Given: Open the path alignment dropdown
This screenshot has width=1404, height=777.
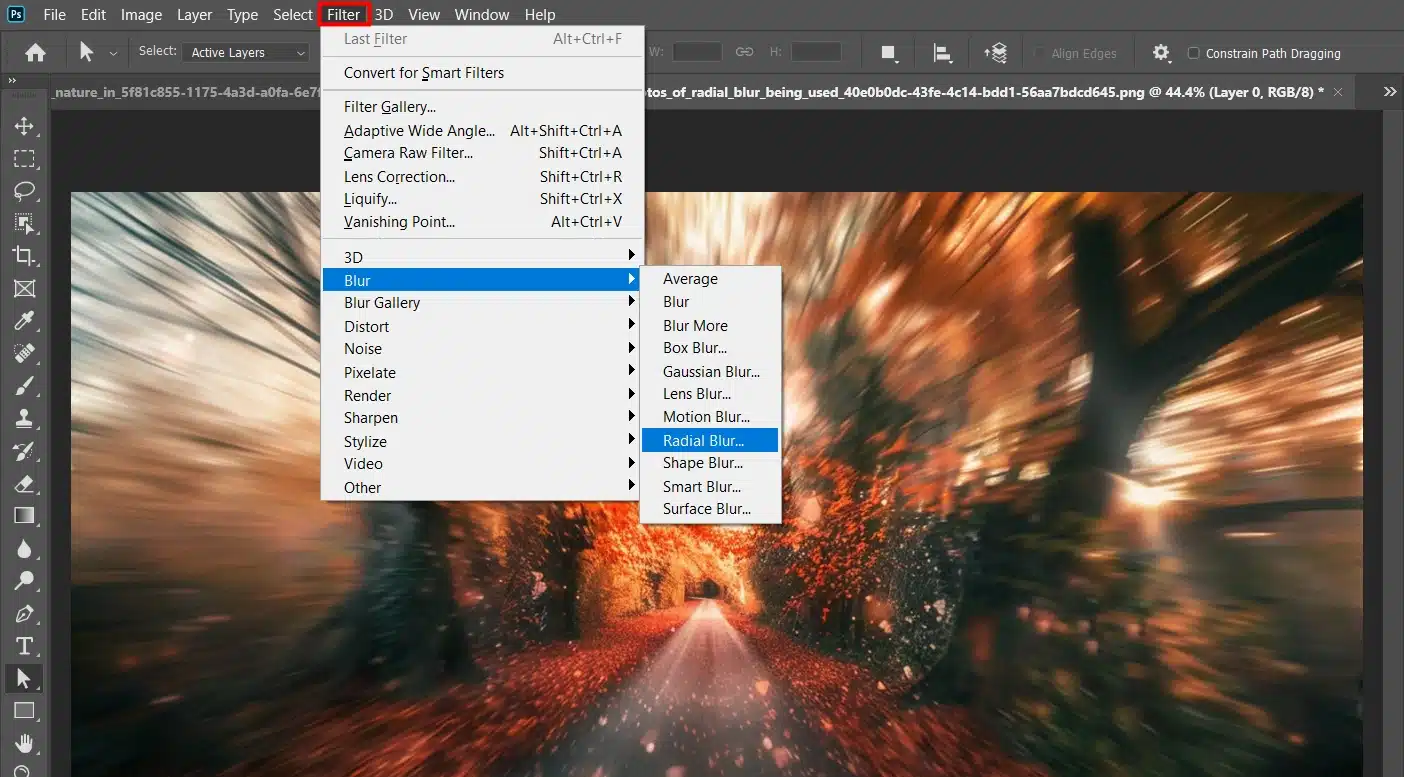Looking at the screenshot, I should (x=941, y=53).
